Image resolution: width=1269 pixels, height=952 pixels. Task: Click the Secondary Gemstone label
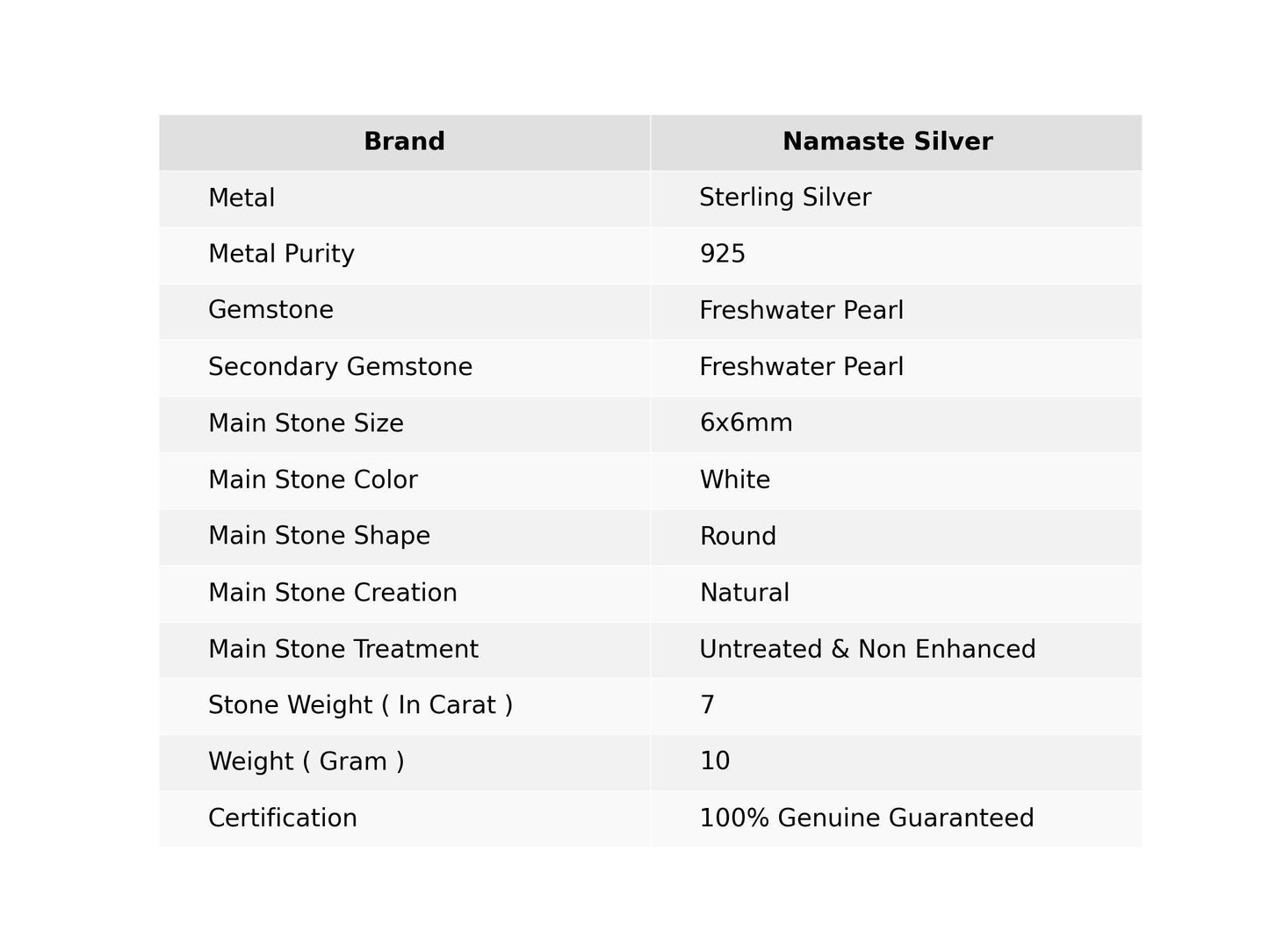pyautogui.click(x=340, y=367)
